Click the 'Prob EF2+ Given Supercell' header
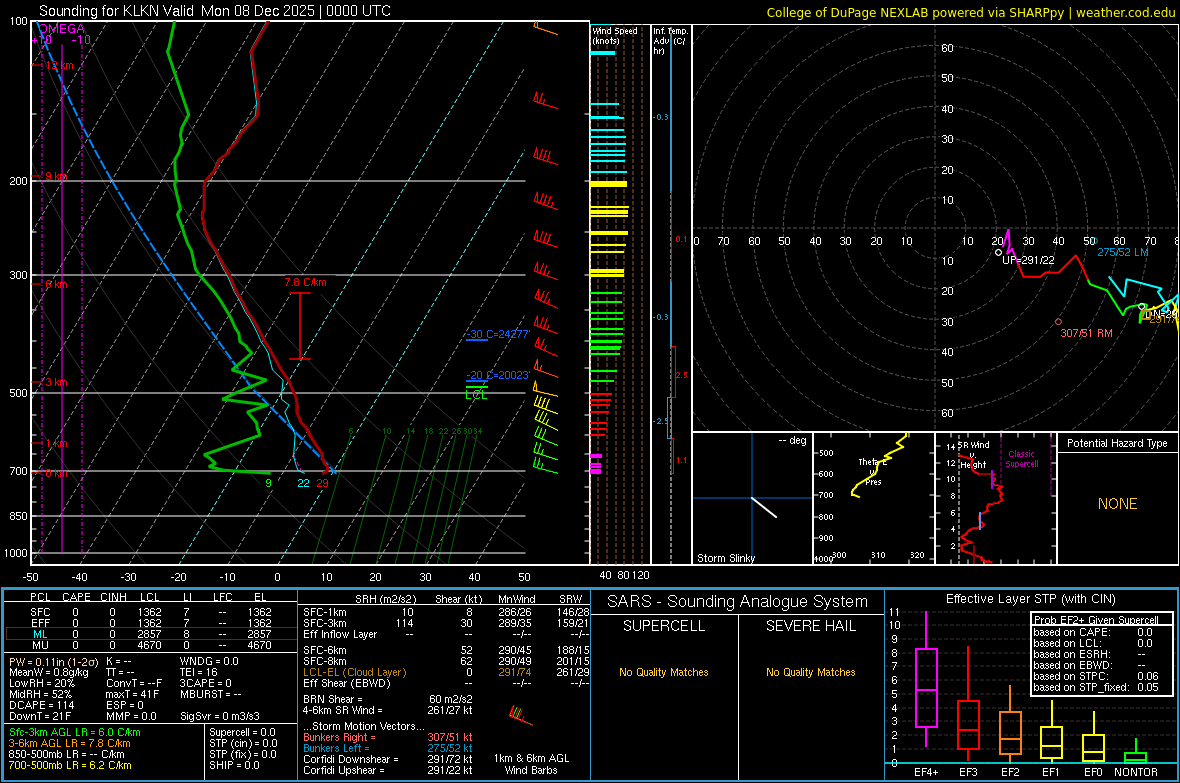The width and height of the screenshot is (1180, 783). 1096,620
